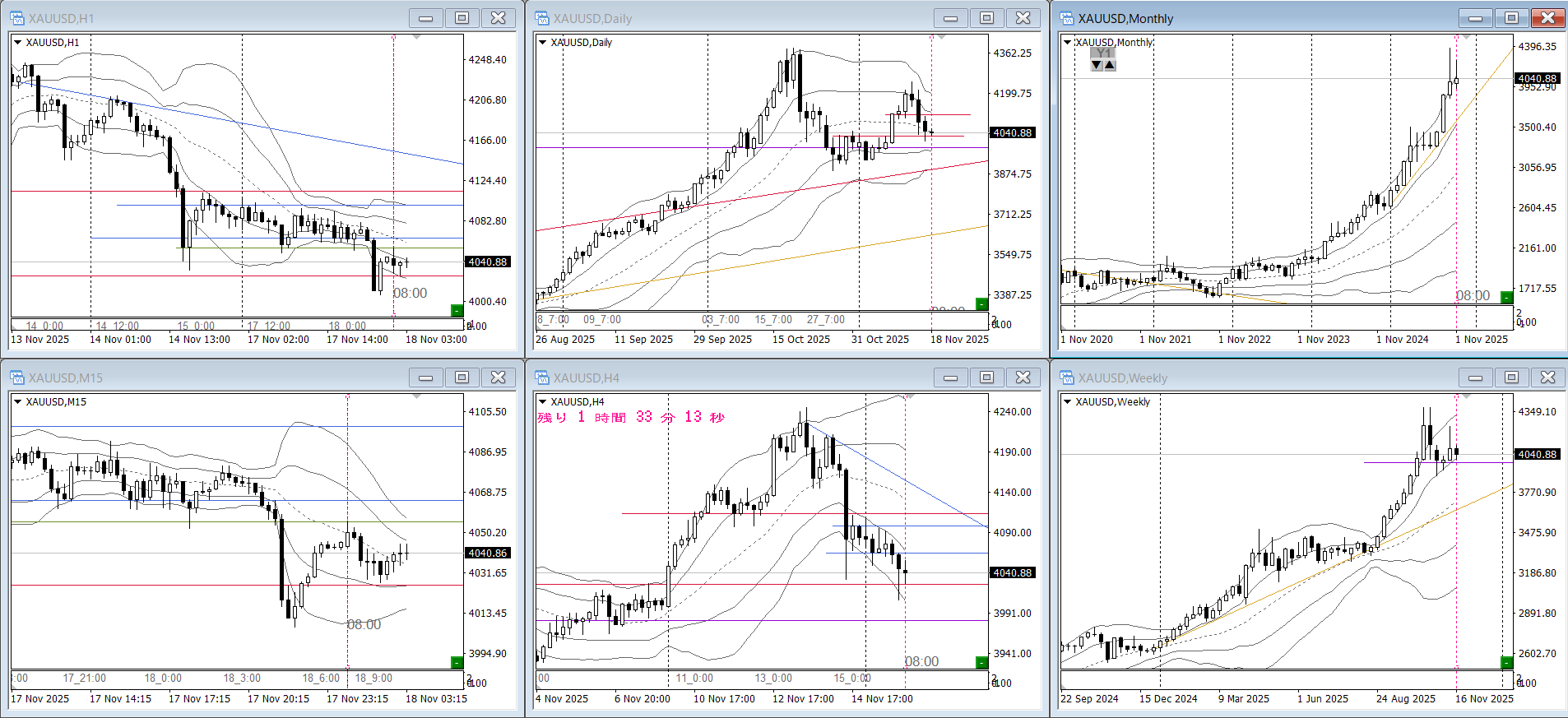Expand the XAUUSD,Weekly chart label dropdown arrow
The width and height of the screenshot is (1568, 718).
coord(1067,402)
